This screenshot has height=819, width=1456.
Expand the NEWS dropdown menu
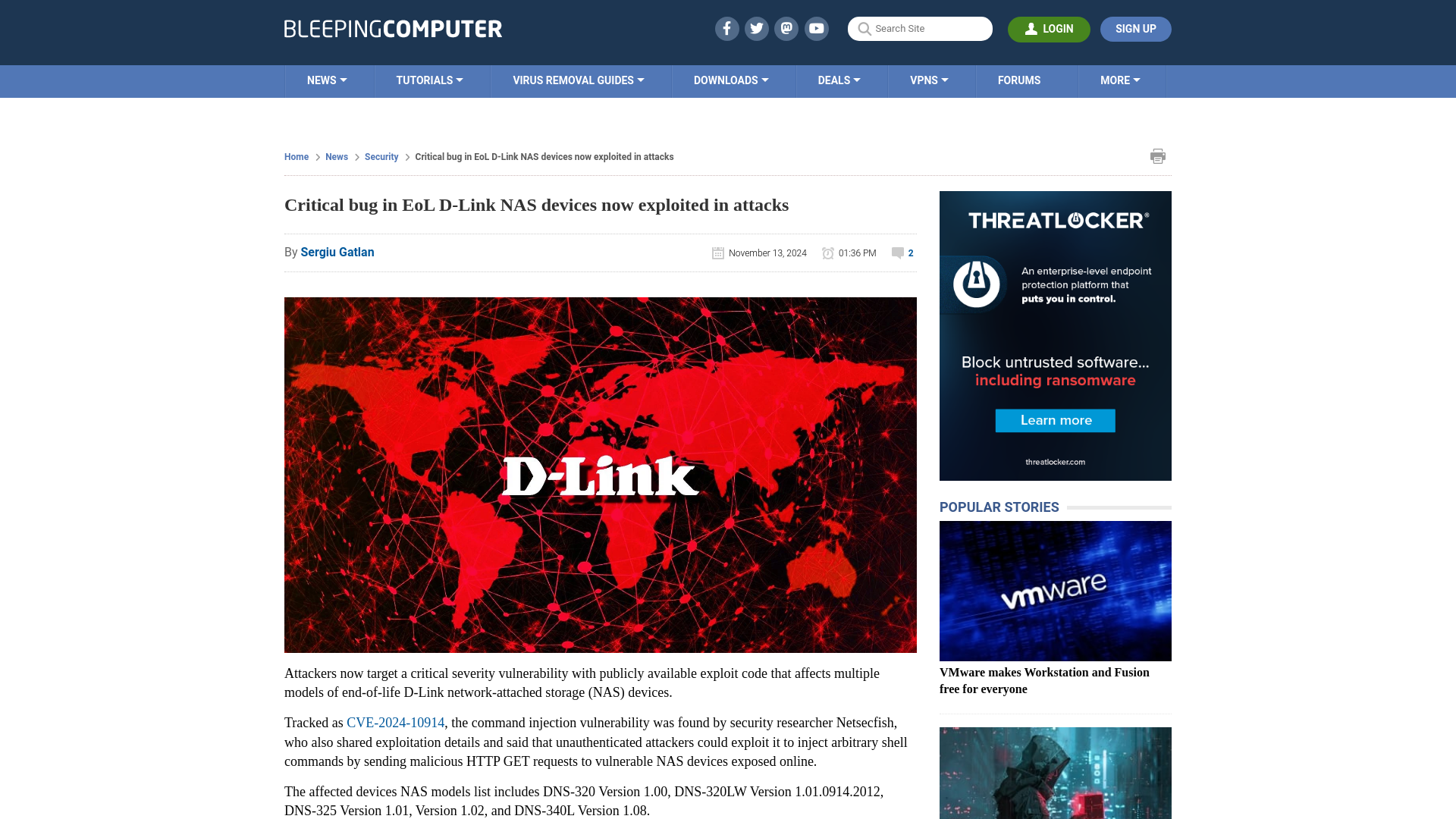(327, 81)
